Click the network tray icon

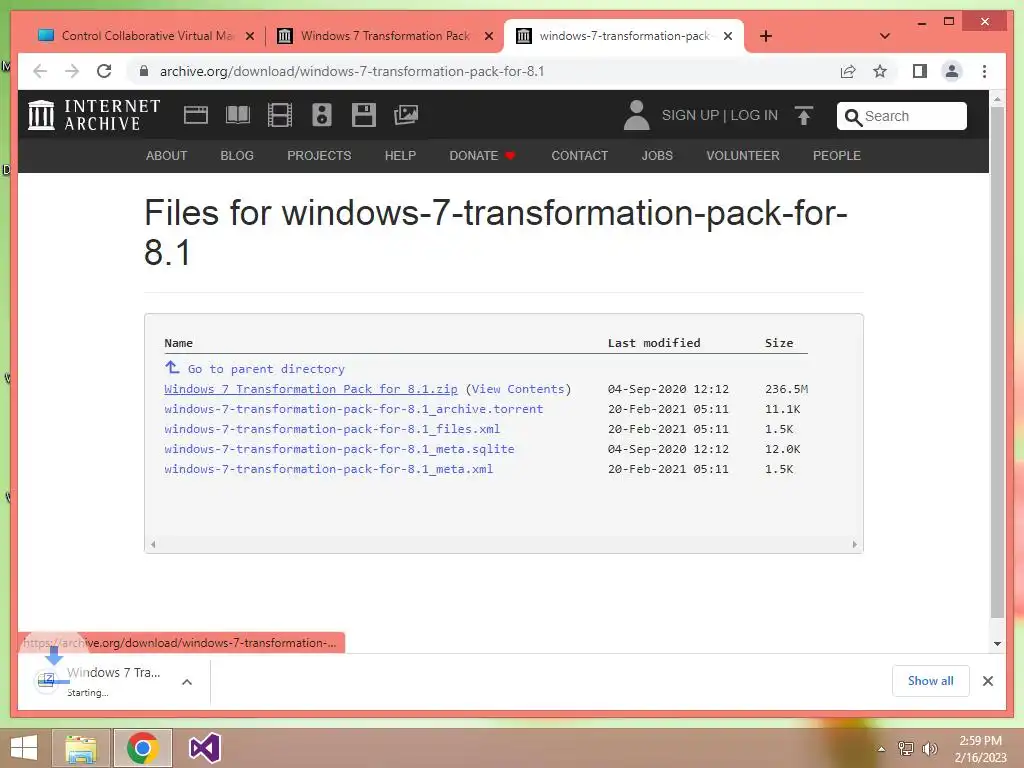pos(906,748)
